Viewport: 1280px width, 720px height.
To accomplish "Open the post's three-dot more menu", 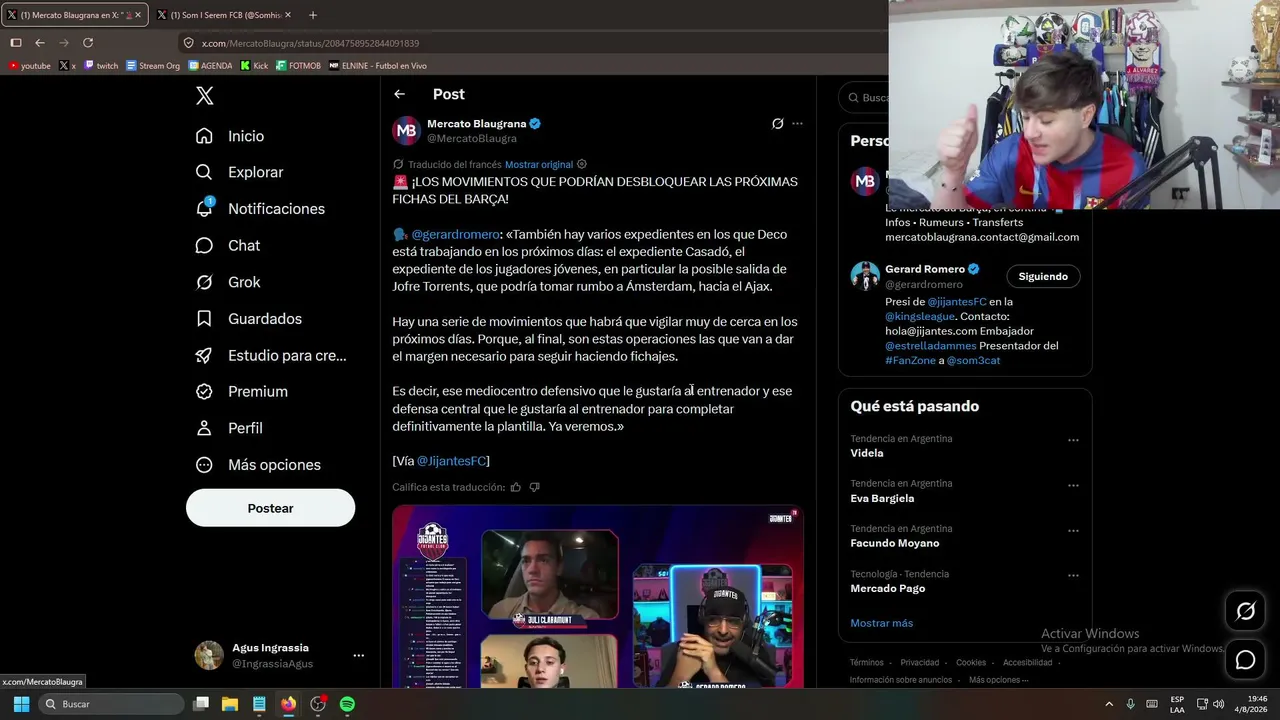I will click(x=797, y=124).
